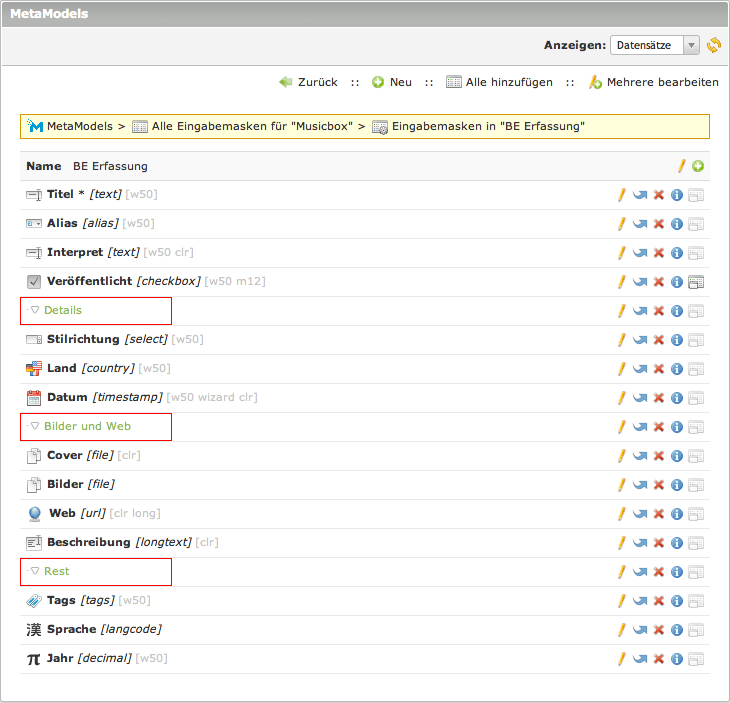Click the reload icon beside the Anzeigen dropdown
The width and height of the screenshot is (730, 703).
point(713,45)
